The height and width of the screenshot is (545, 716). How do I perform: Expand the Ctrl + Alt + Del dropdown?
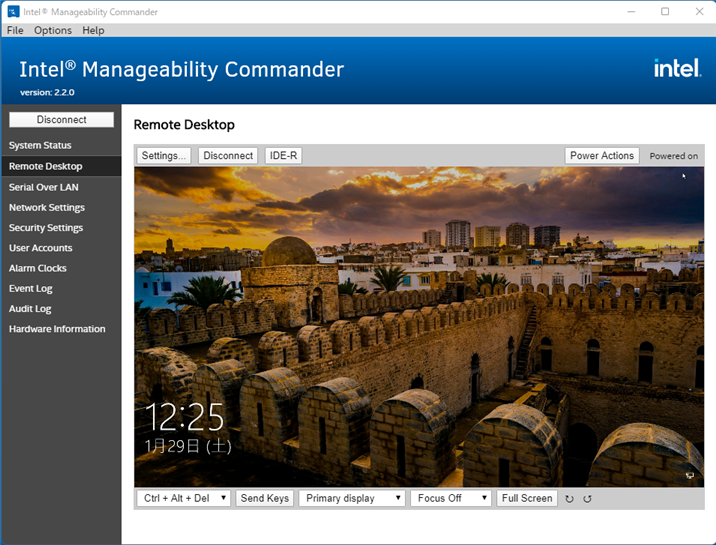coord(184,498)
